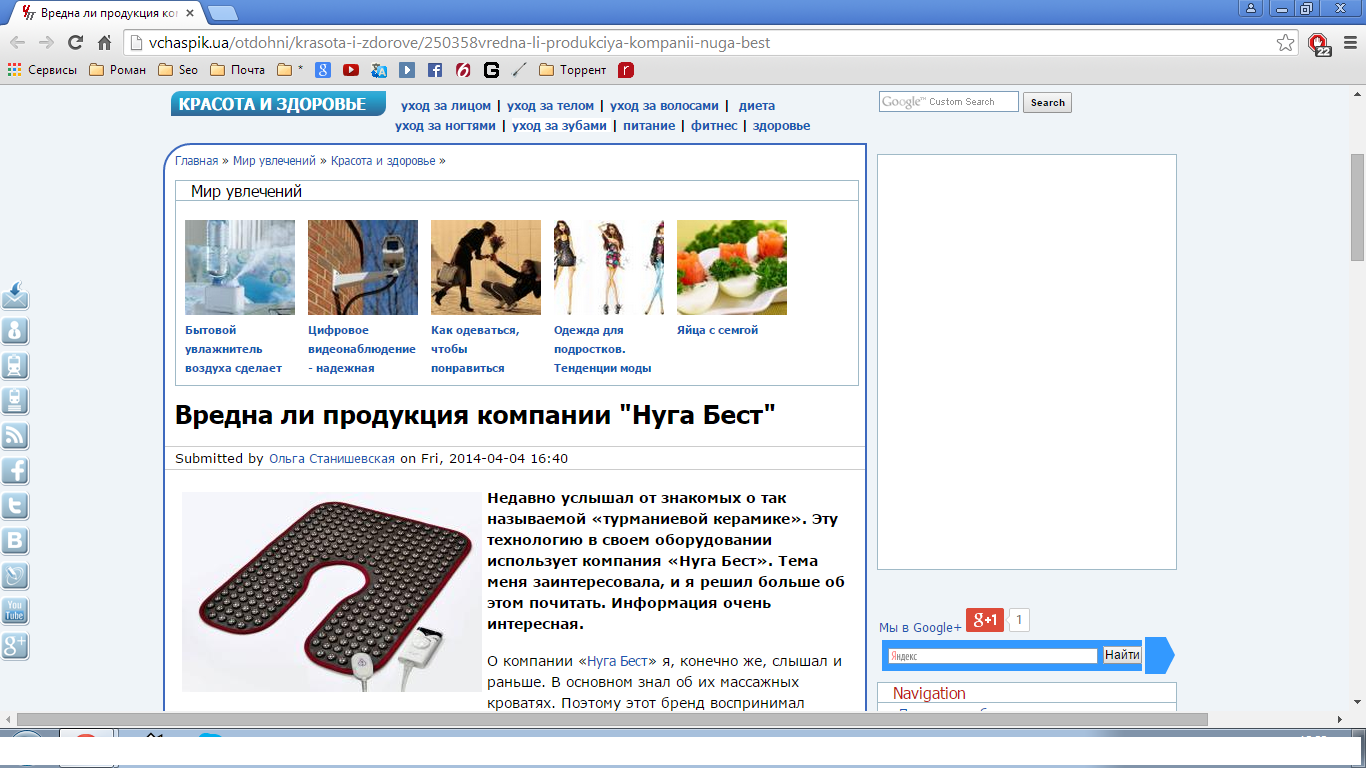Go back with the browser back arrow
1366x768 pixels.
pos(17,43)
